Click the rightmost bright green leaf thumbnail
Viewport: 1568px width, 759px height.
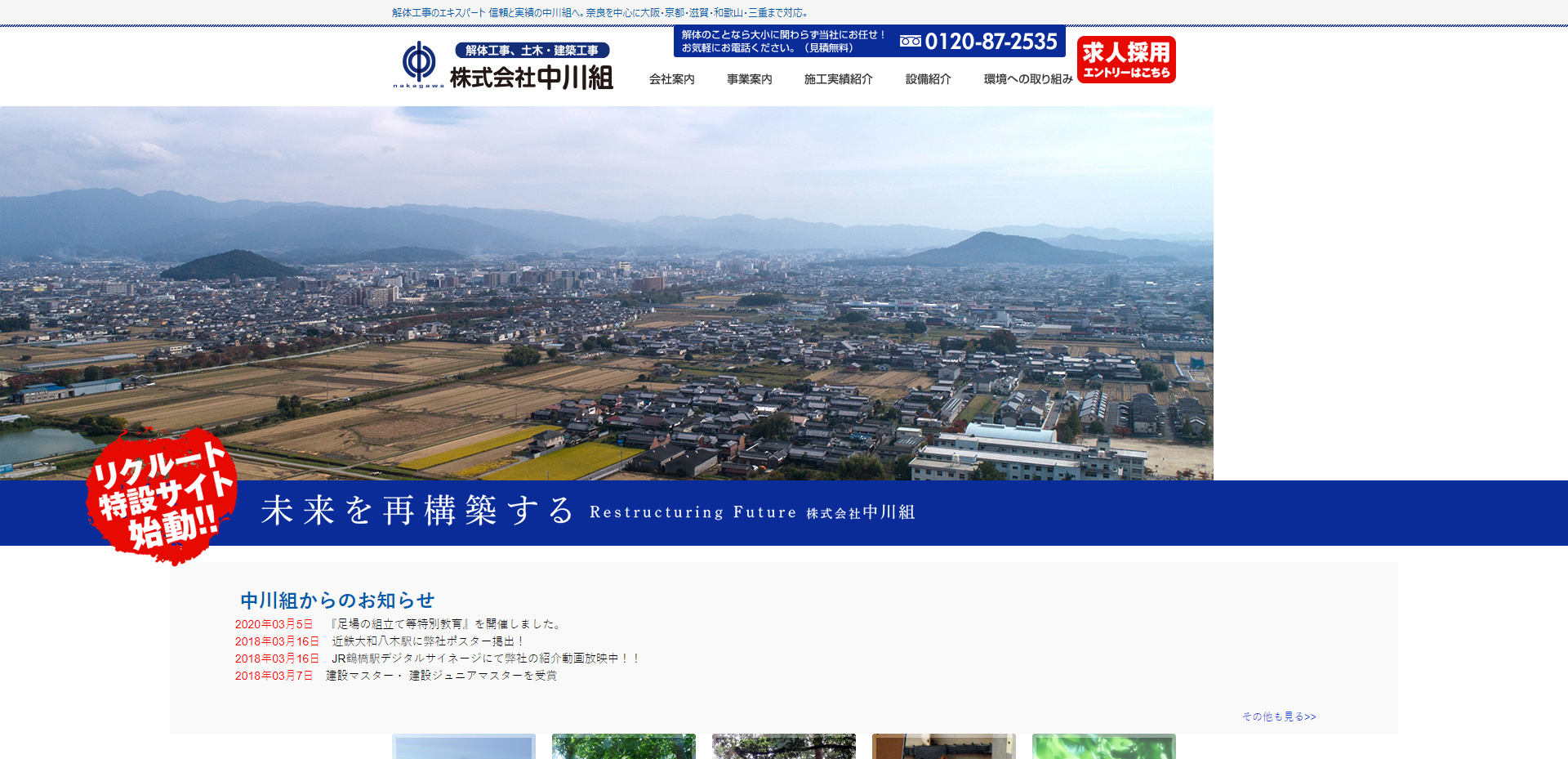point(1103,747)
